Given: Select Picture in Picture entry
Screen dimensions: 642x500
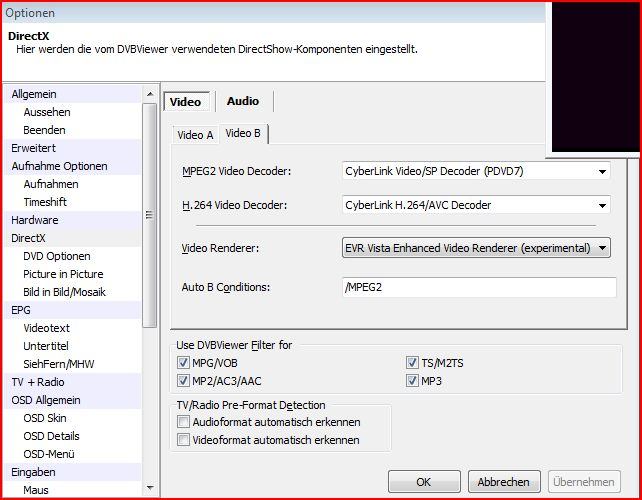Looking at the screenshot, I should pos(73,274).
